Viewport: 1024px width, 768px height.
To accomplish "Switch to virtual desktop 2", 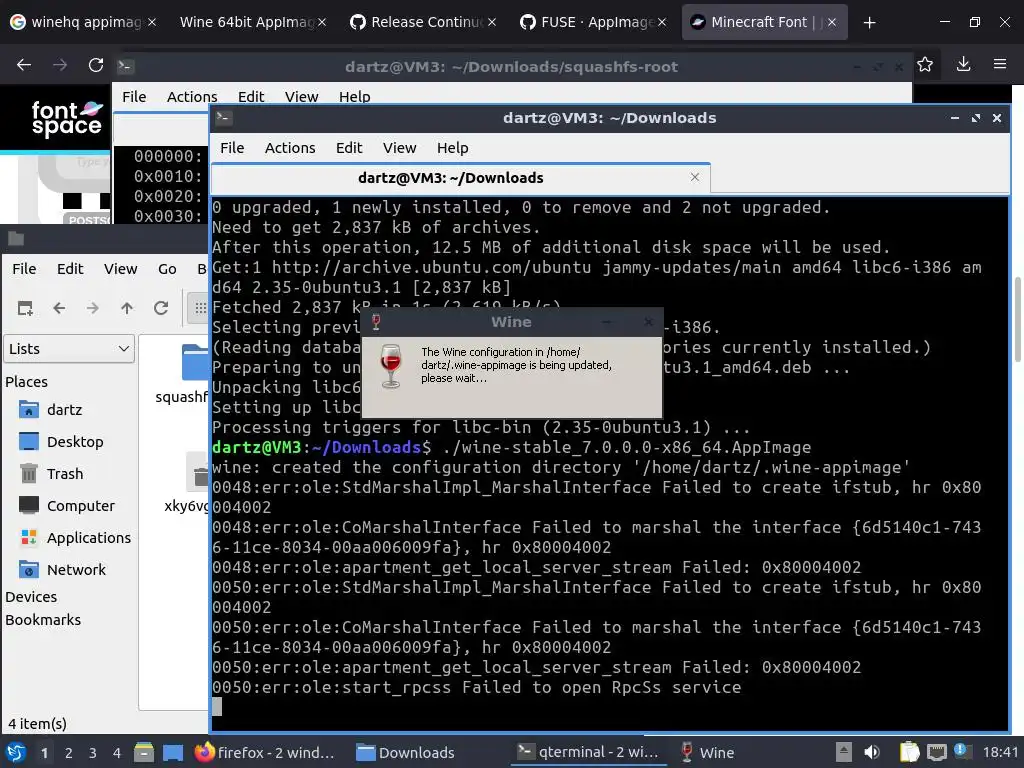I will pos(69,753).
